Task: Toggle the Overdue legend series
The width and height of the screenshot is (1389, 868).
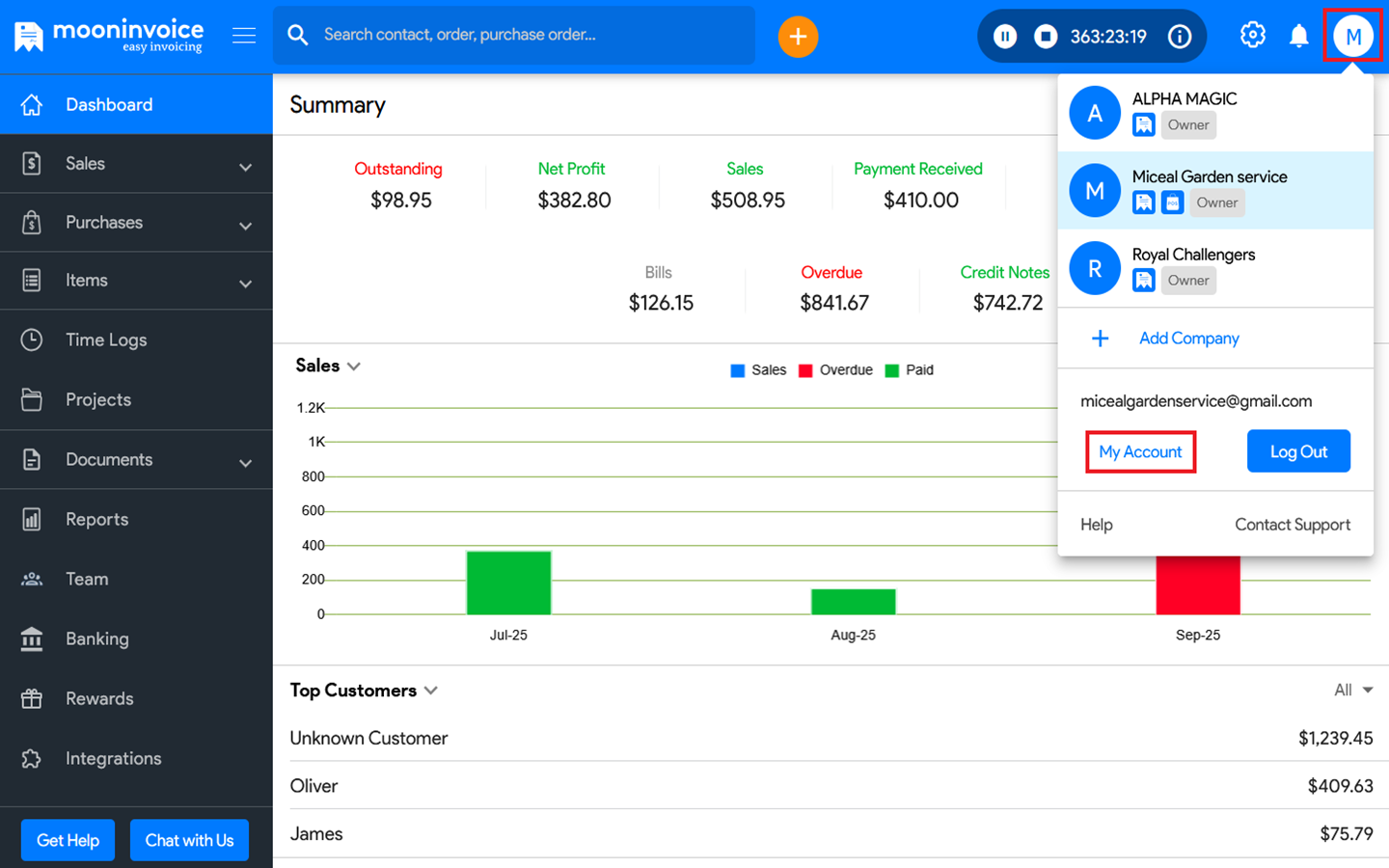Action: 835,370
